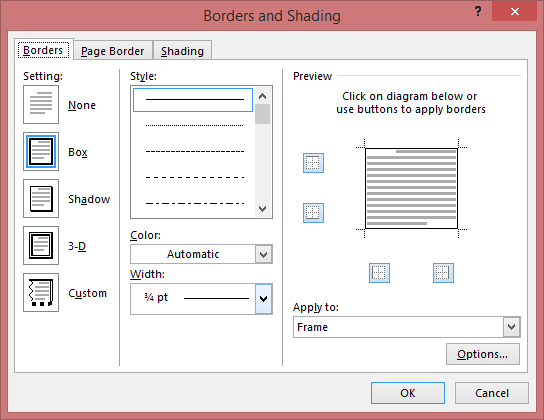Click the help question mark icon
The width and height of the screenshot is (544, 420).
pos(478,12)
